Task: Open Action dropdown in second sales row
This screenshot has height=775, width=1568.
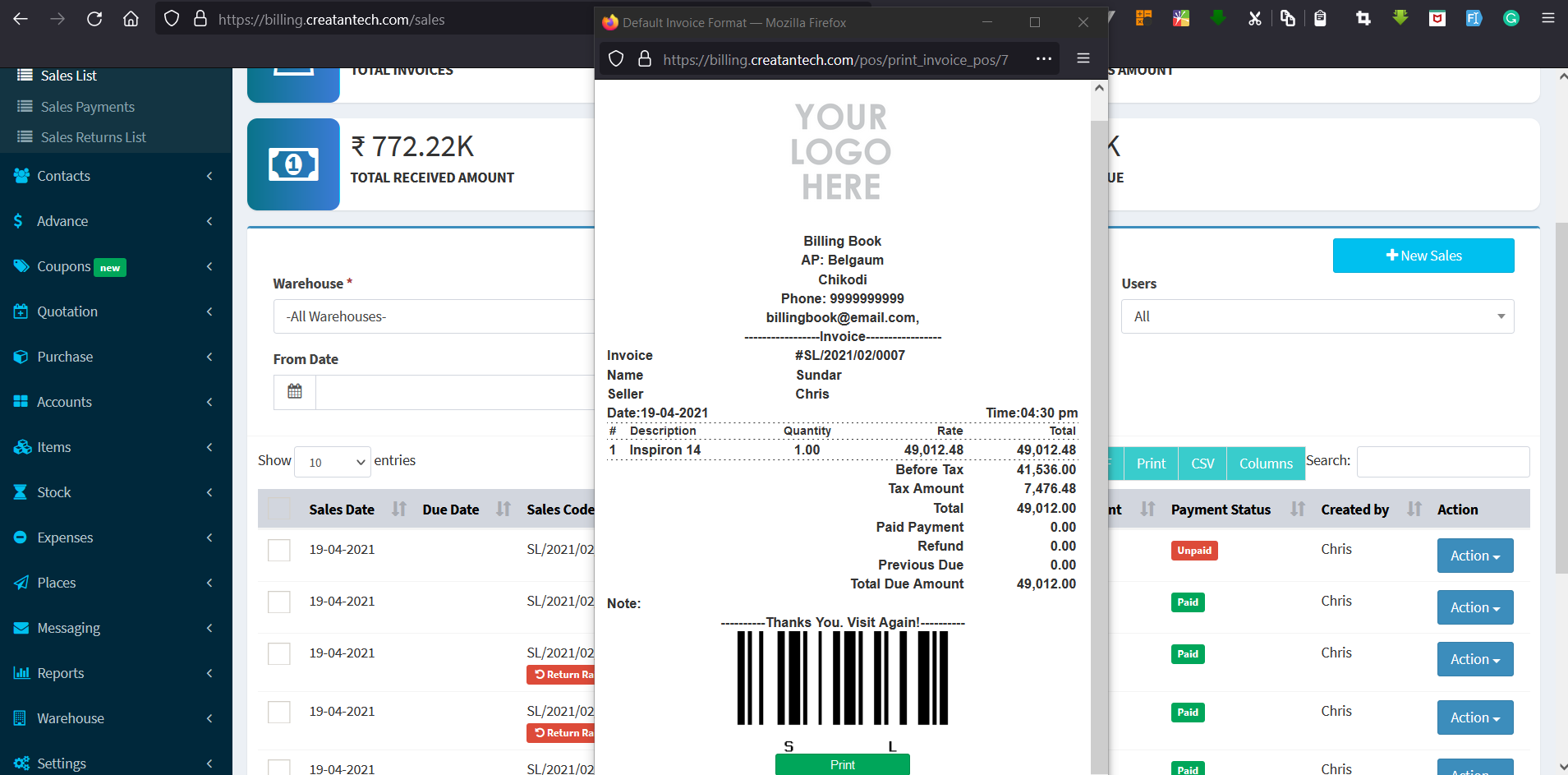Action: tap(1475, 607)
